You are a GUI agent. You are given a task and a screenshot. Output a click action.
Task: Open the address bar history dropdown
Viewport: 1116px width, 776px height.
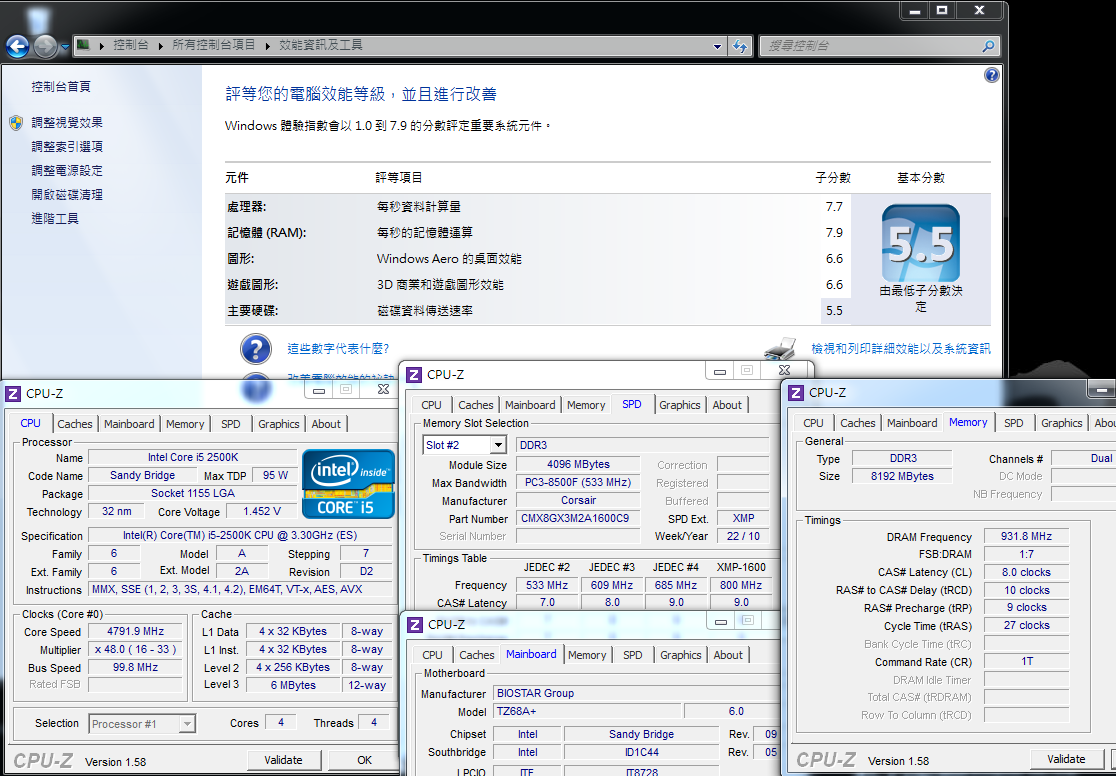717,46
